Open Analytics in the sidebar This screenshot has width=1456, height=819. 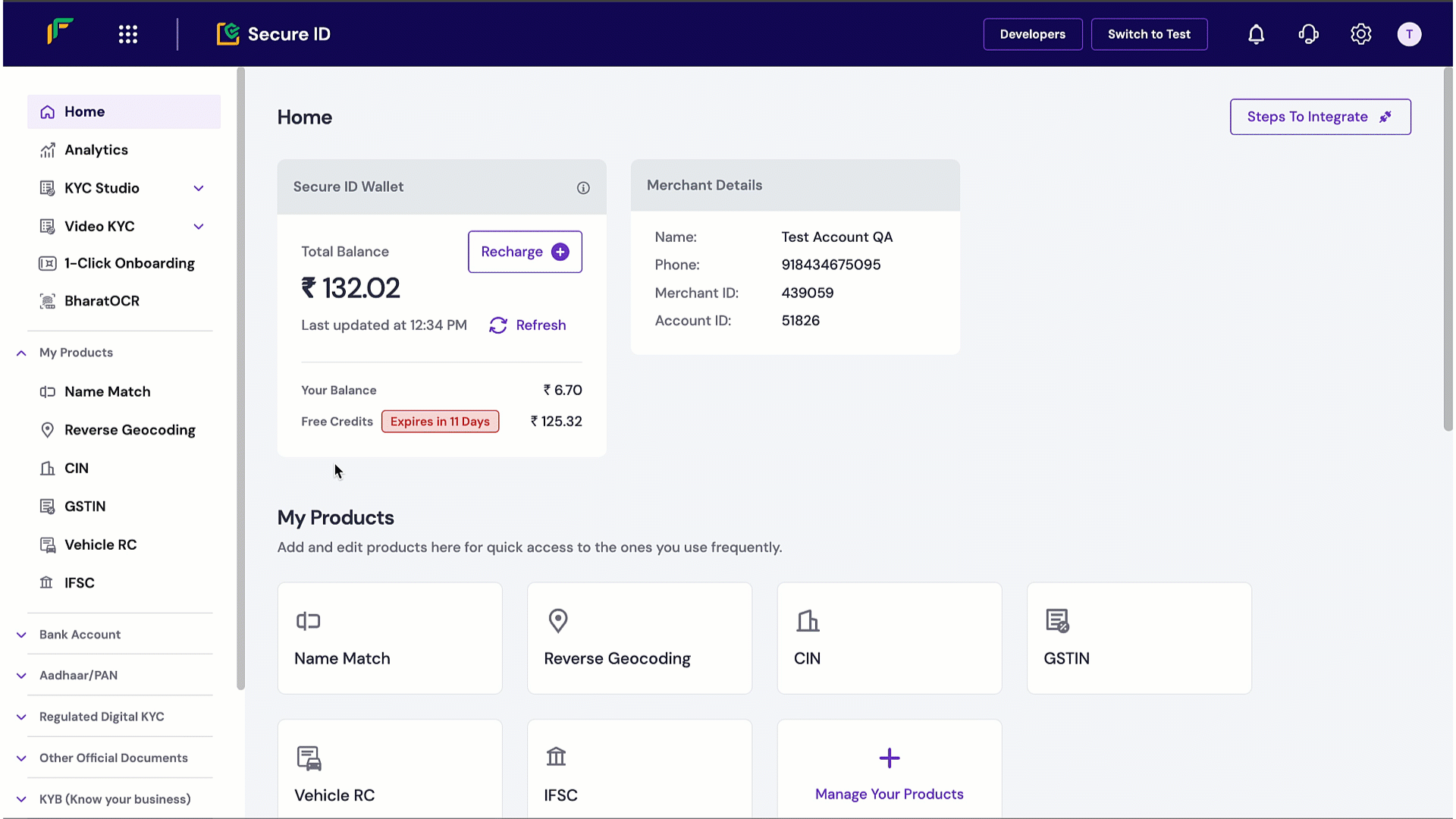[x=96, y=150]
